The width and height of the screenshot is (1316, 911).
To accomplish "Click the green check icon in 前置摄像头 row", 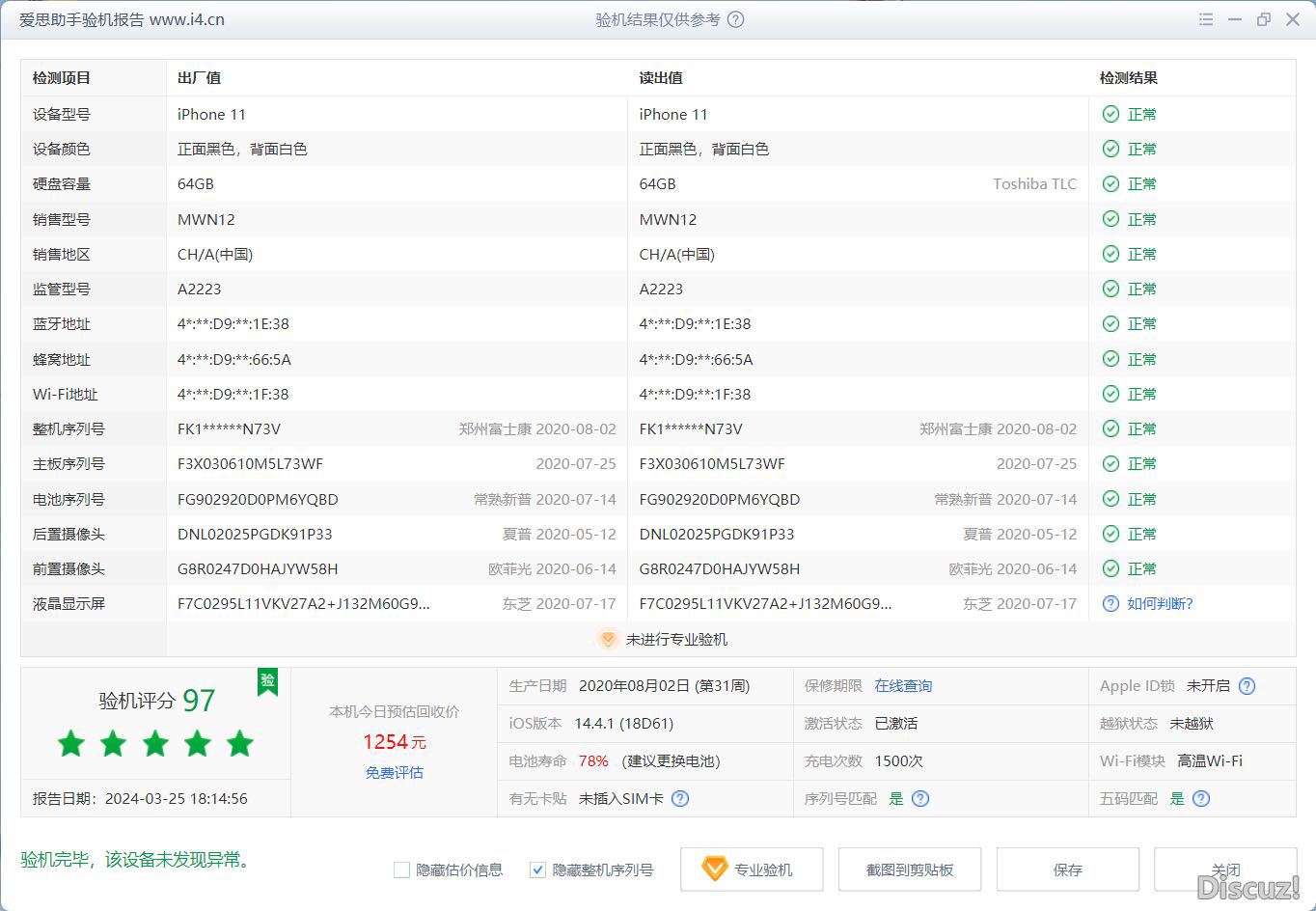I will [x=1110, y=568].
